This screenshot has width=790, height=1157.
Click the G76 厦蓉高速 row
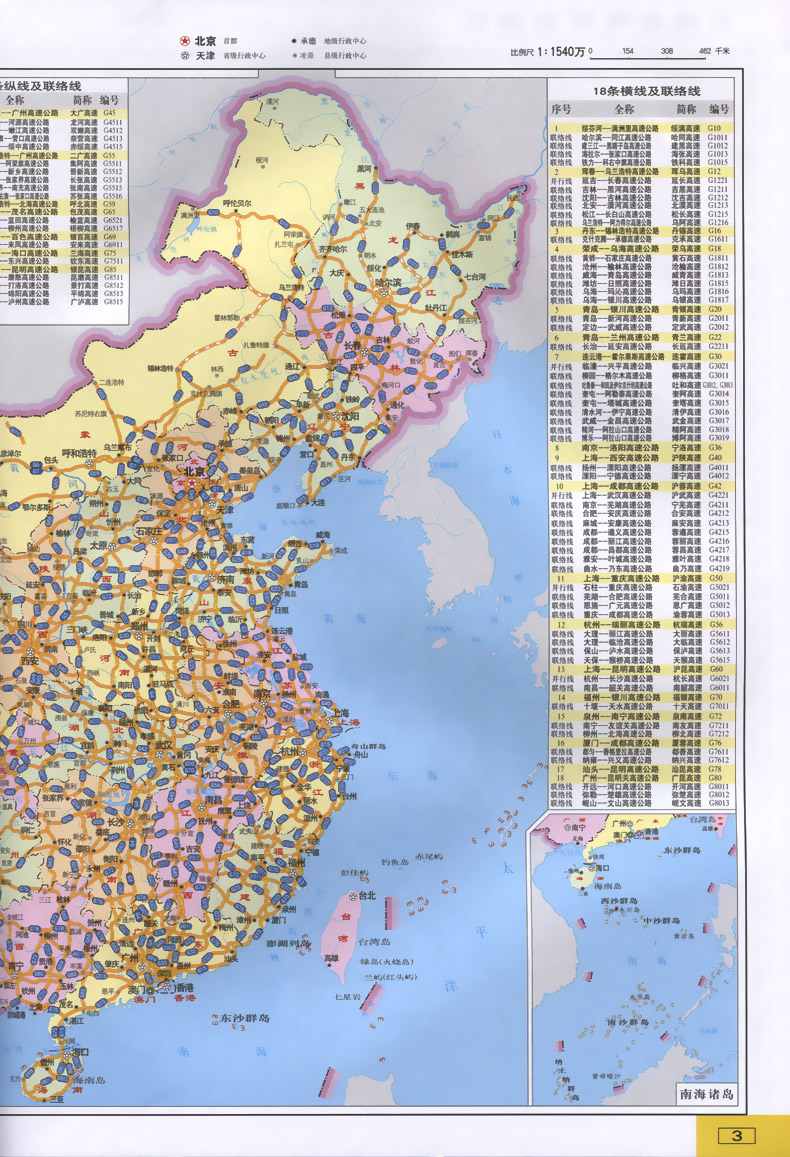[x=641, y=743]
